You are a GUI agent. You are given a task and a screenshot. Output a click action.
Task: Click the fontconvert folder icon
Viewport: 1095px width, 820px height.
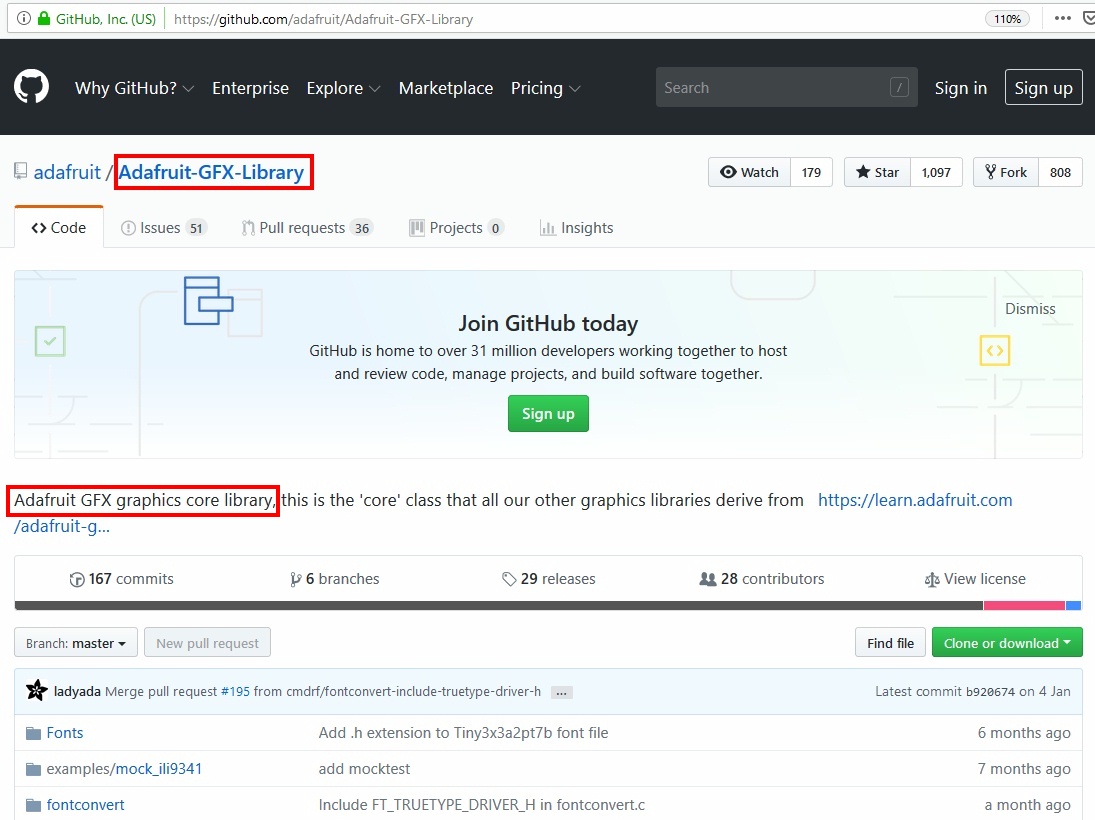click(34, 805)
